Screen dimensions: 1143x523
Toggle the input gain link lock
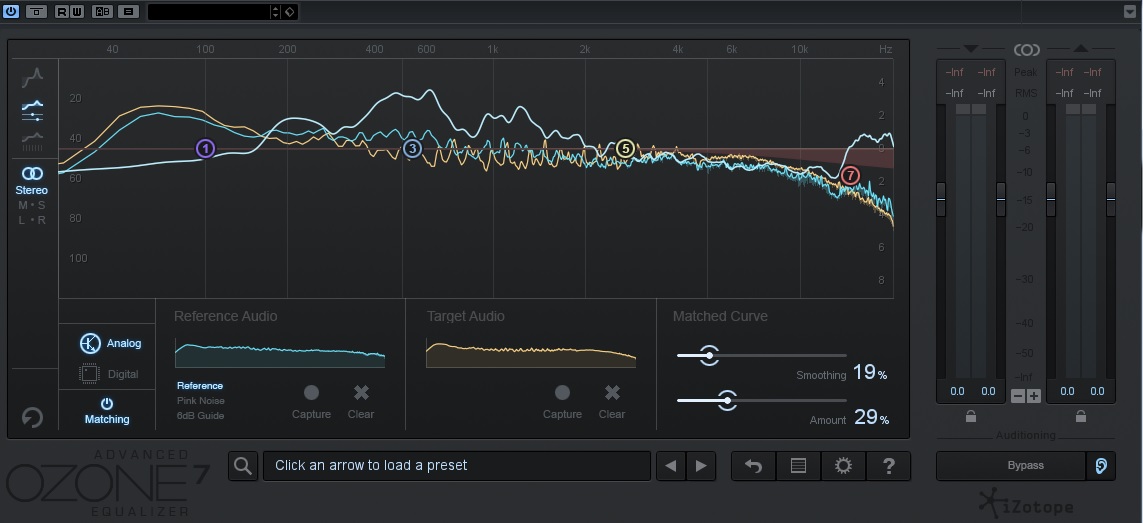tap(970, 417)
